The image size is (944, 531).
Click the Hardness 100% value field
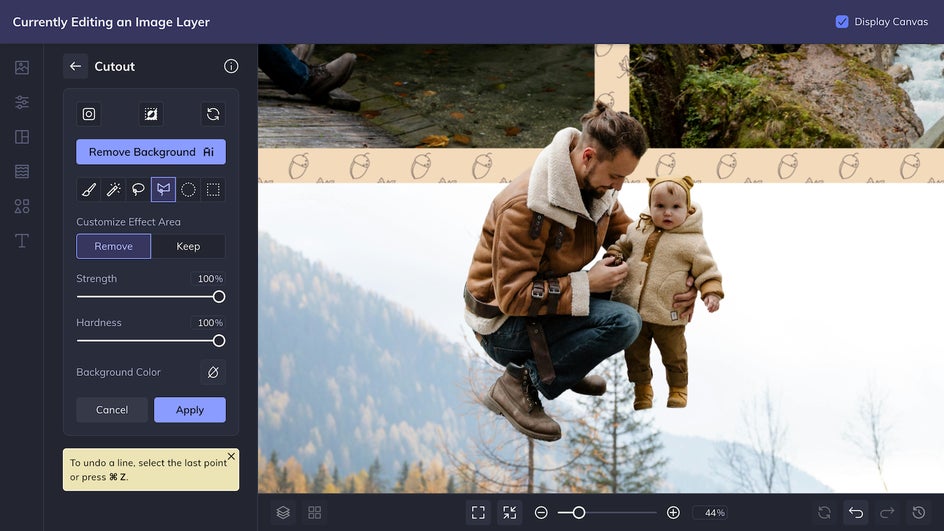[210, 323]
